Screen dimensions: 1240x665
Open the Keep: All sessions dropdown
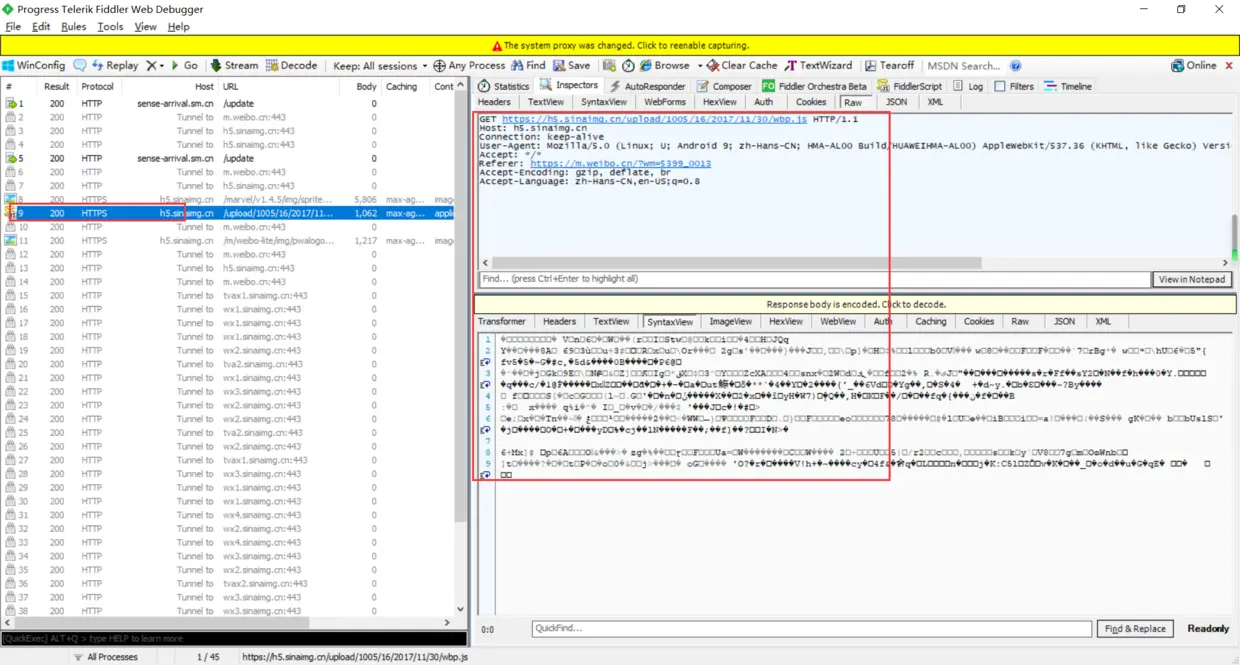pos(380,65)
